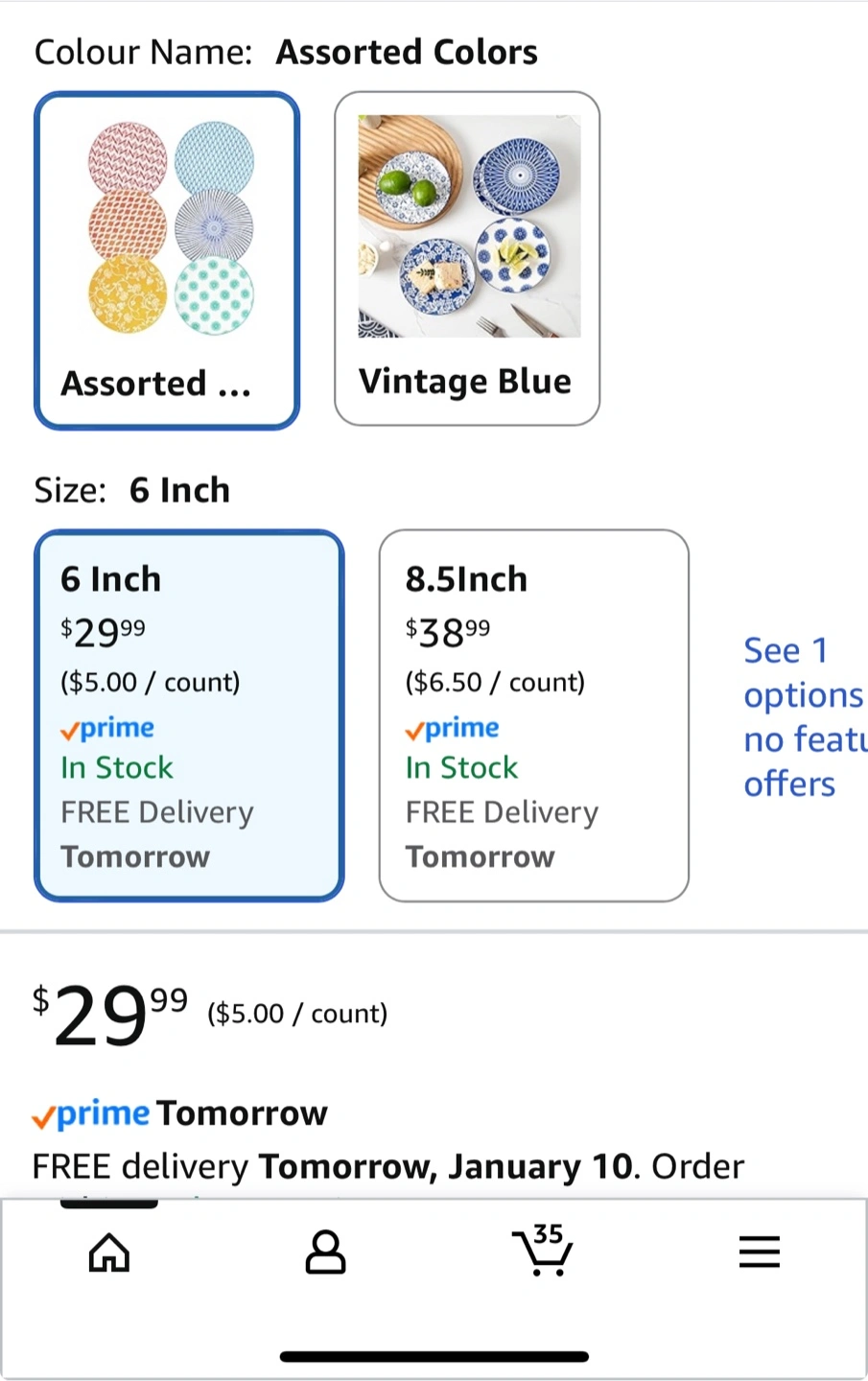
Task: Select the Assorted Colors swatch
Action: (167, 260)
